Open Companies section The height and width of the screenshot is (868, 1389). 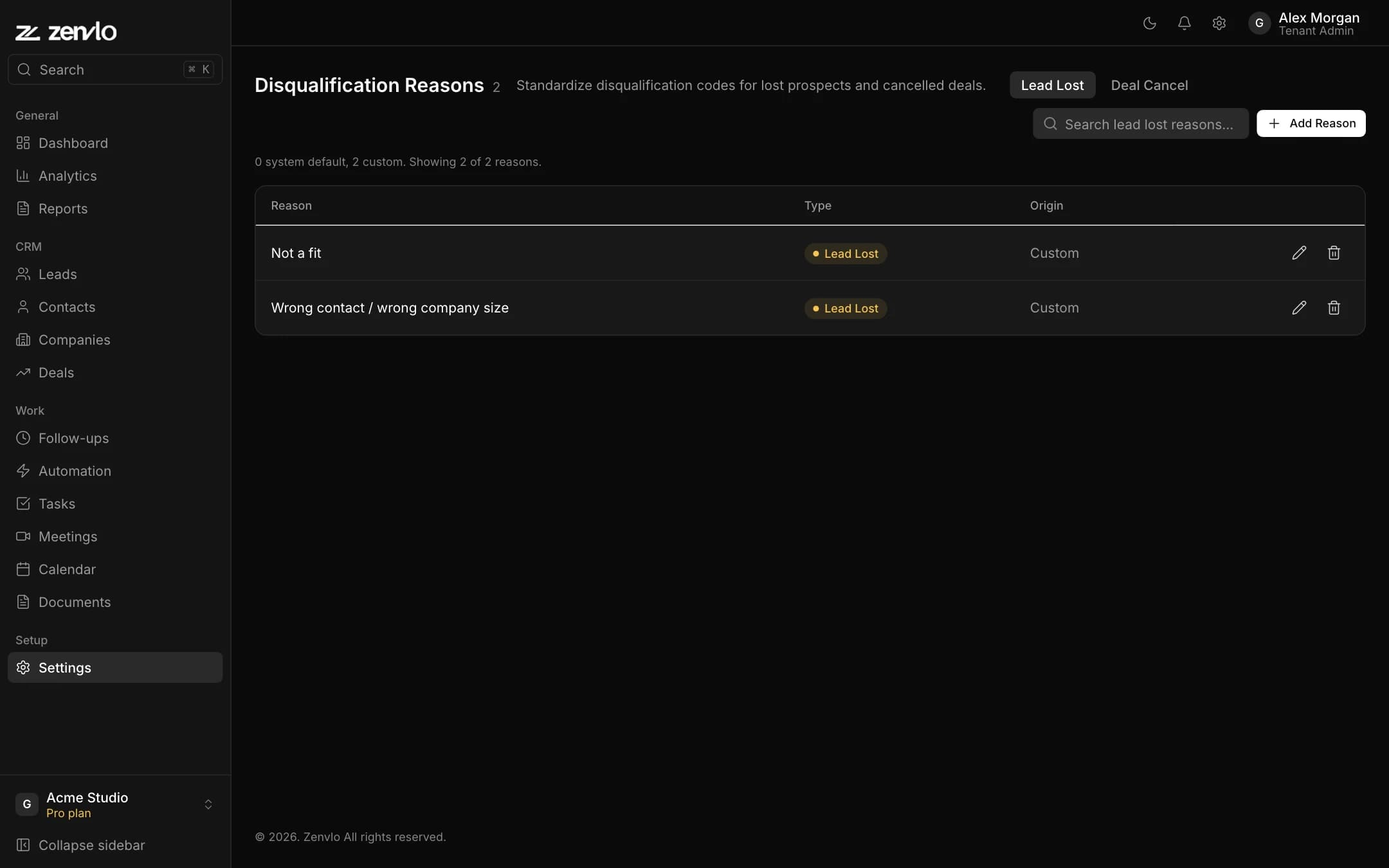(115, 339)
